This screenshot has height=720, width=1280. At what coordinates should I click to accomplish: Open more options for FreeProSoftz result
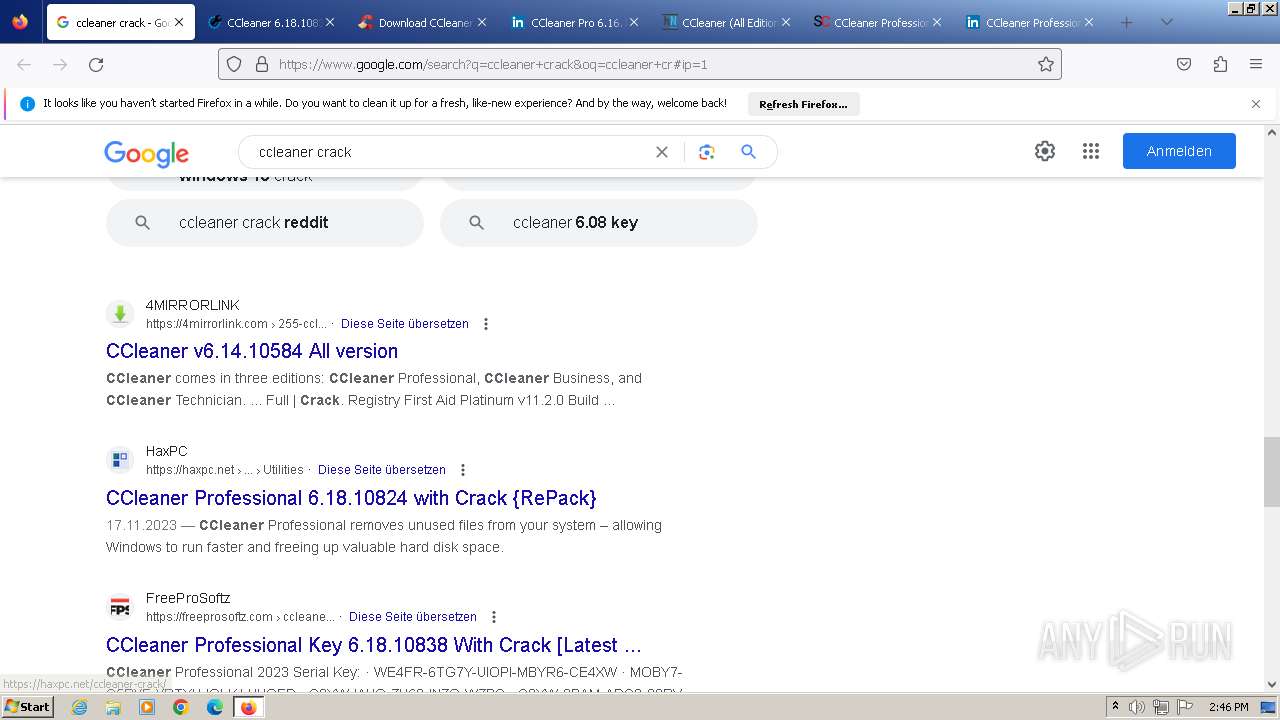pyautogui.click(x=494, y=617)
